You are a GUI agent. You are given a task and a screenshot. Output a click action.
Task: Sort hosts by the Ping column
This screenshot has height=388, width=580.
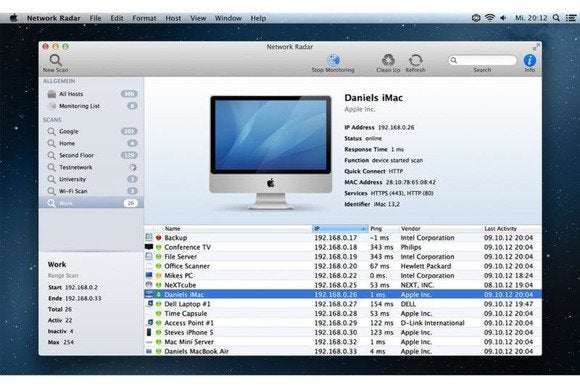point(384,229)
